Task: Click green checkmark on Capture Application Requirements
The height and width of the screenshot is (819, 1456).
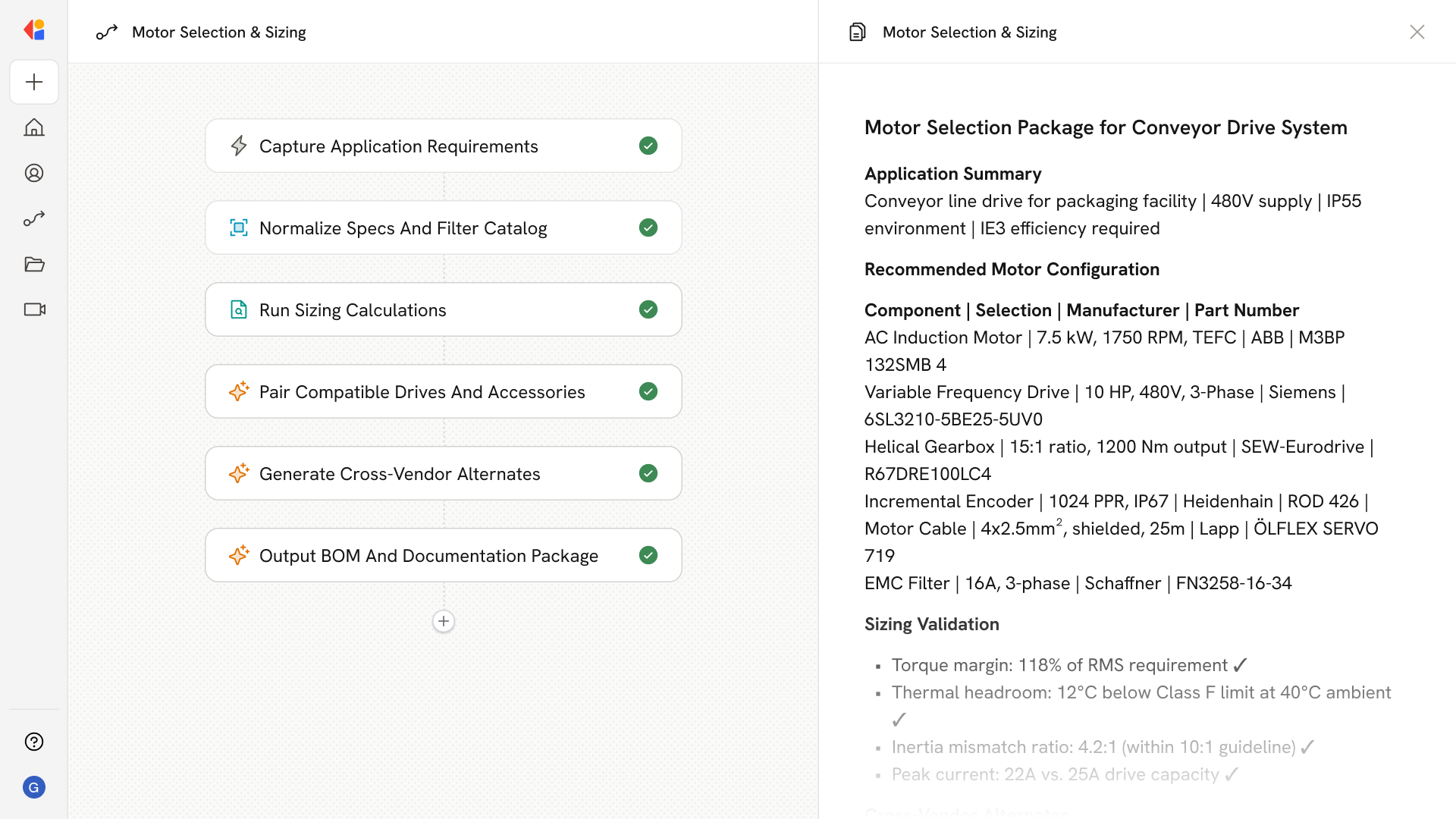Action: [648, 146]
